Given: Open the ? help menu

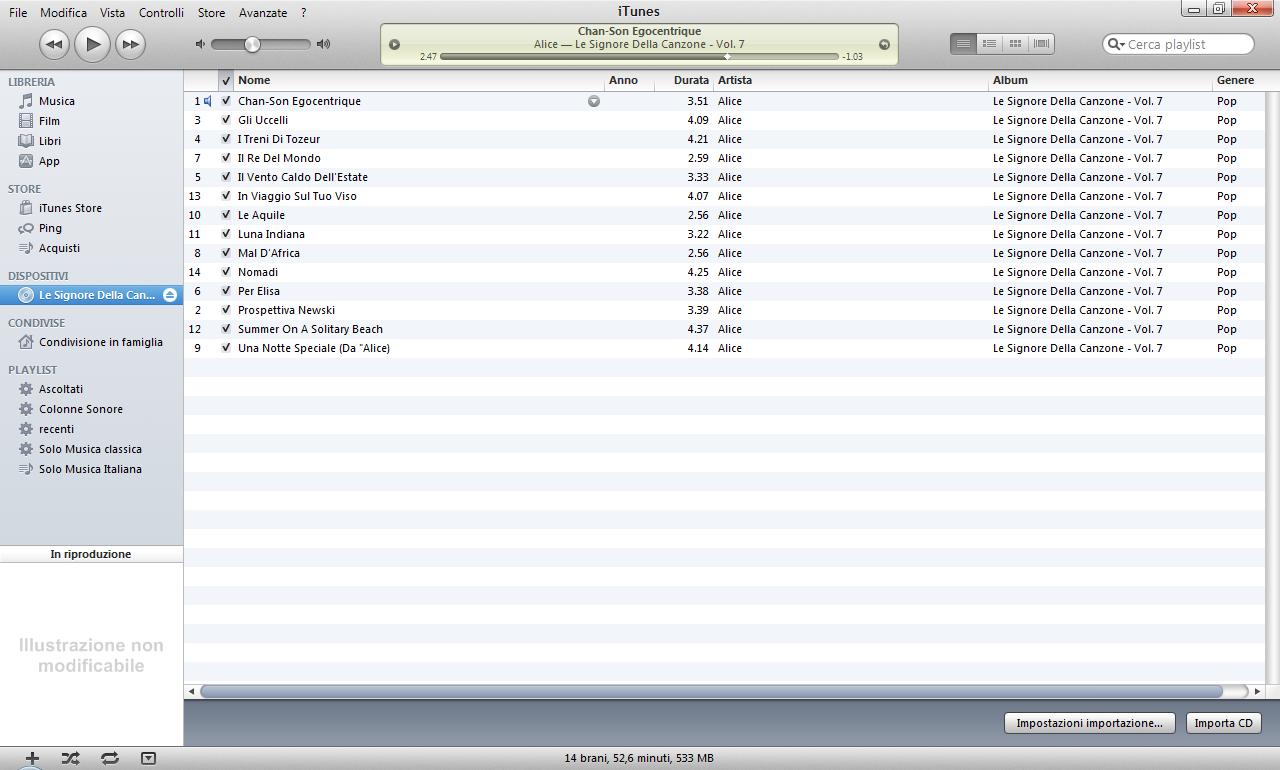Looking at the screenshot, I should point(303,13).
